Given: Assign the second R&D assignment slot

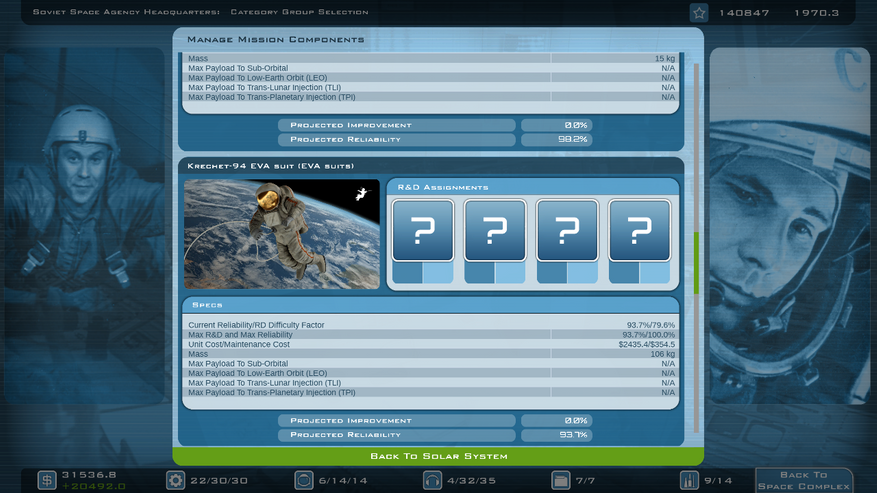Looking at the screenshot, I should click(495, 231).
